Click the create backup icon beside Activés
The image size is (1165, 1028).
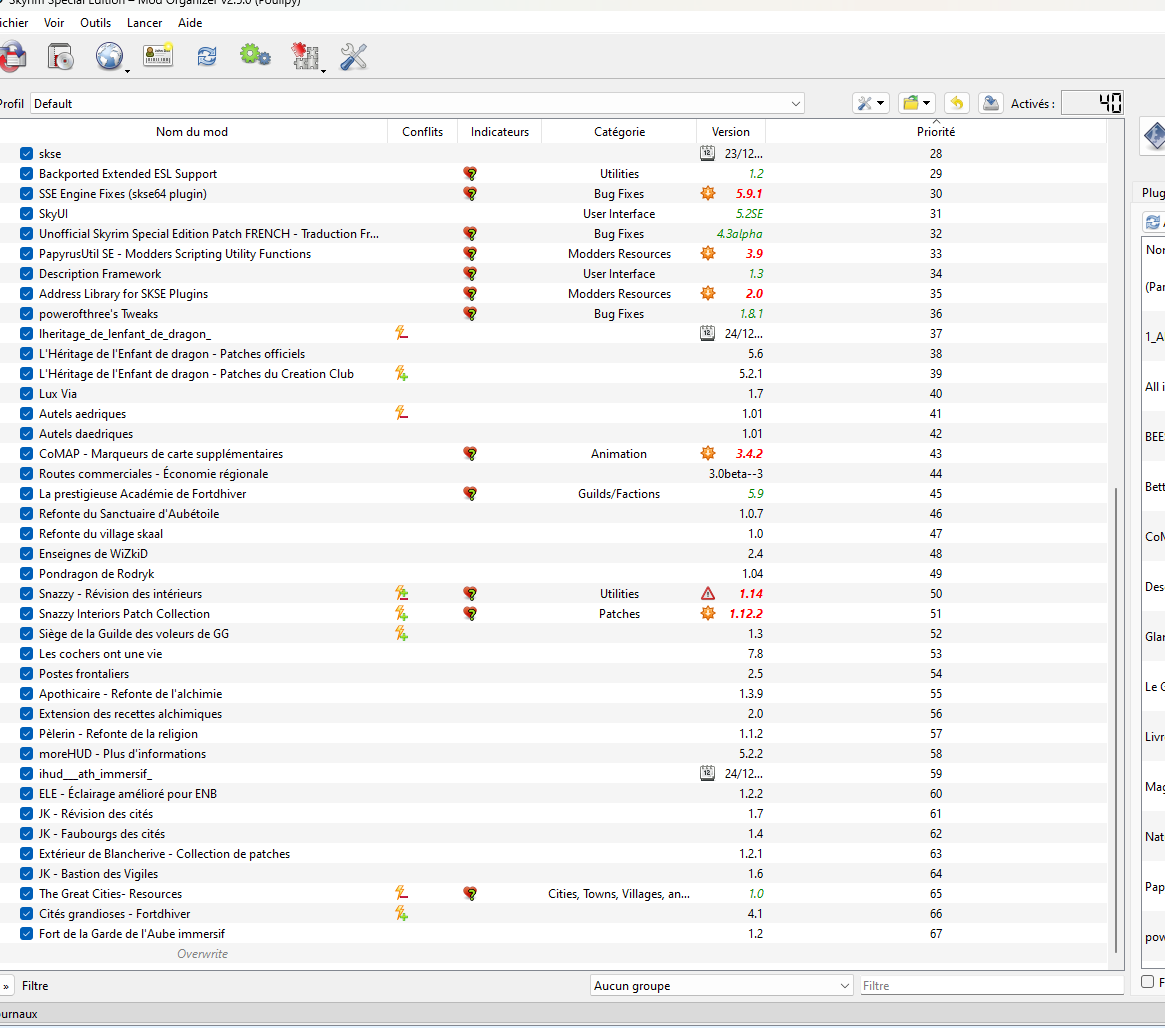click(x=990, y=103)
